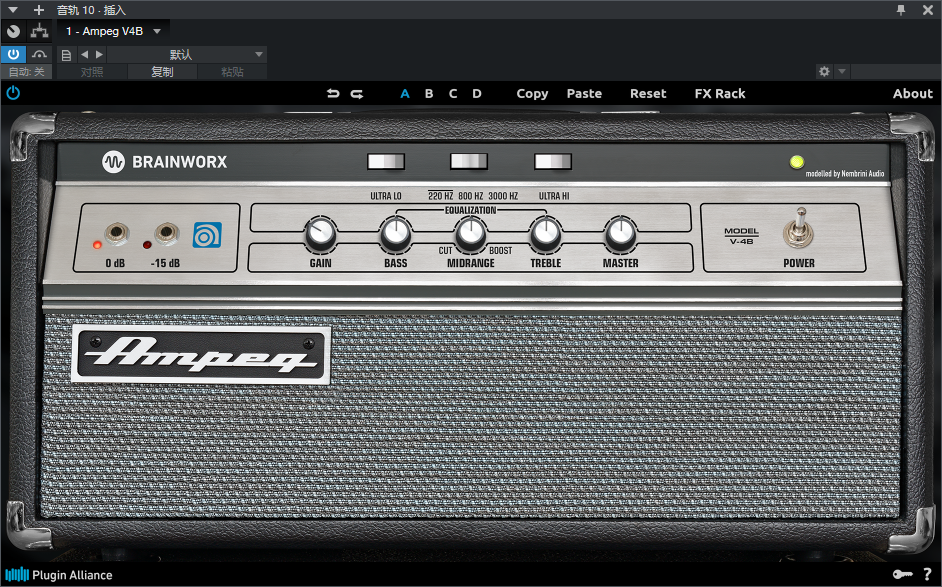Toggle the midrange frequency rocker switch
Screen dimensions: 942x587
pyautogui.click(x=469, y=161)
